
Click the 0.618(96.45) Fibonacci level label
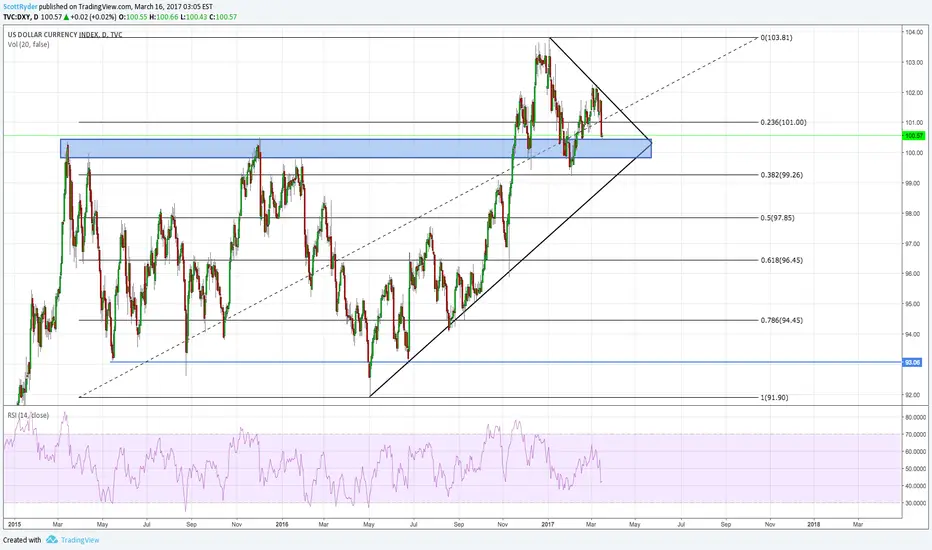point(781,260)
